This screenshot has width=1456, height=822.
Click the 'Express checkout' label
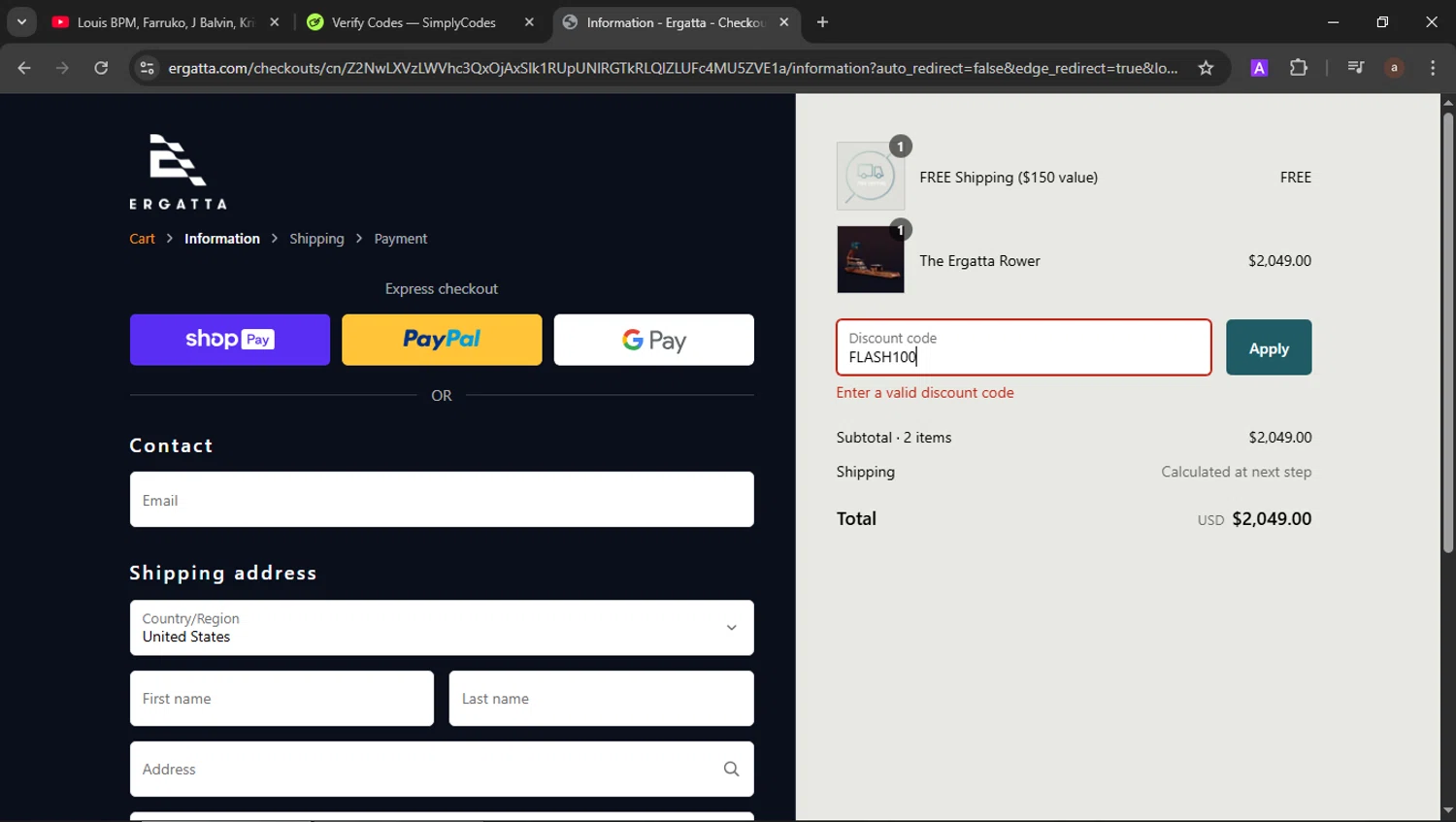coord(442,289)
